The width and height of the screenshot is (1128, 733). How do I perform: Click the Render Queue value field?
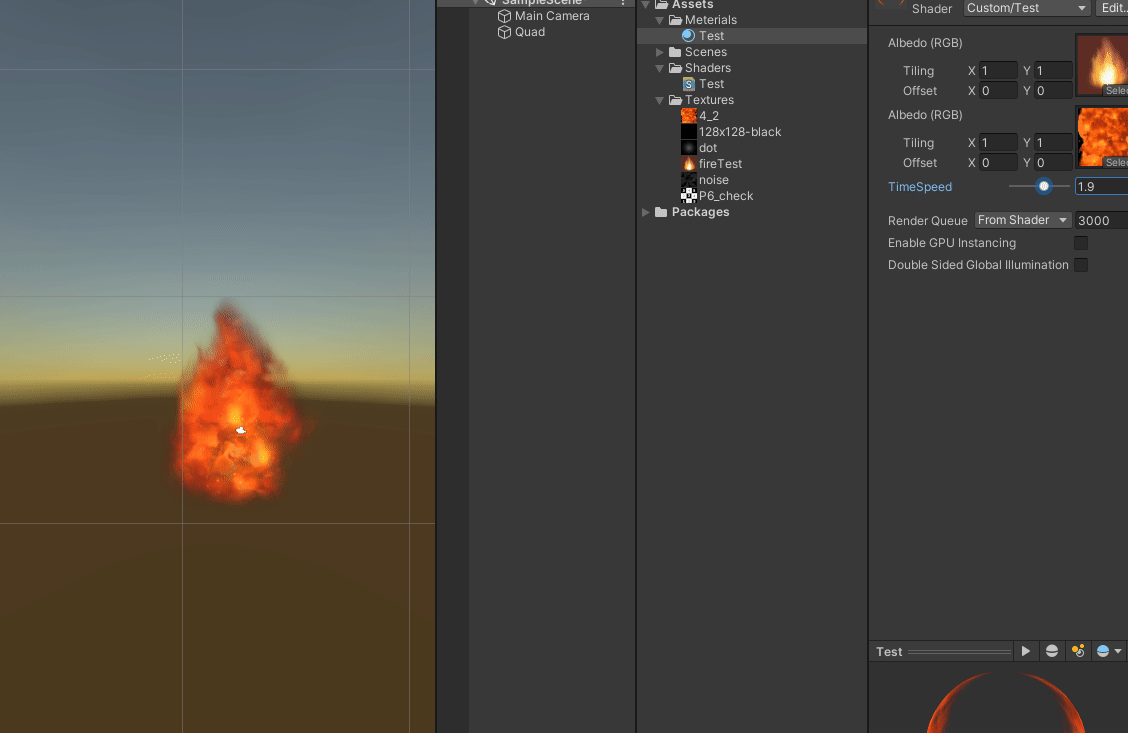point(1101,220)
